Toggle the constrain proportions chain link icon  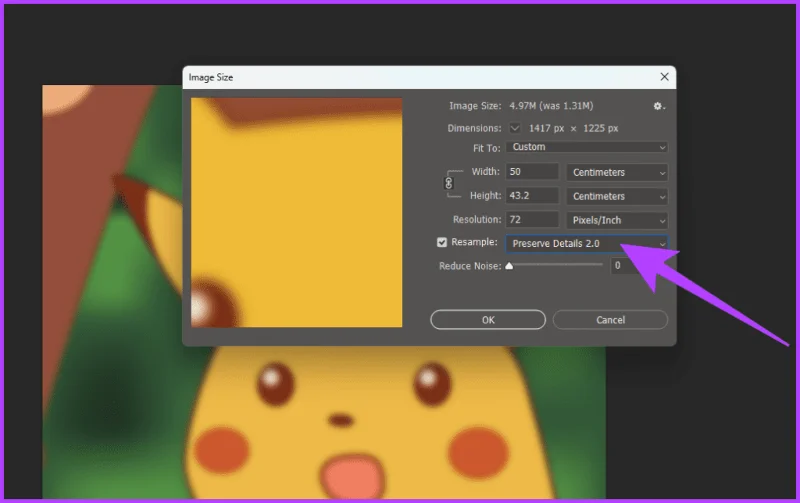coord(449,183)
